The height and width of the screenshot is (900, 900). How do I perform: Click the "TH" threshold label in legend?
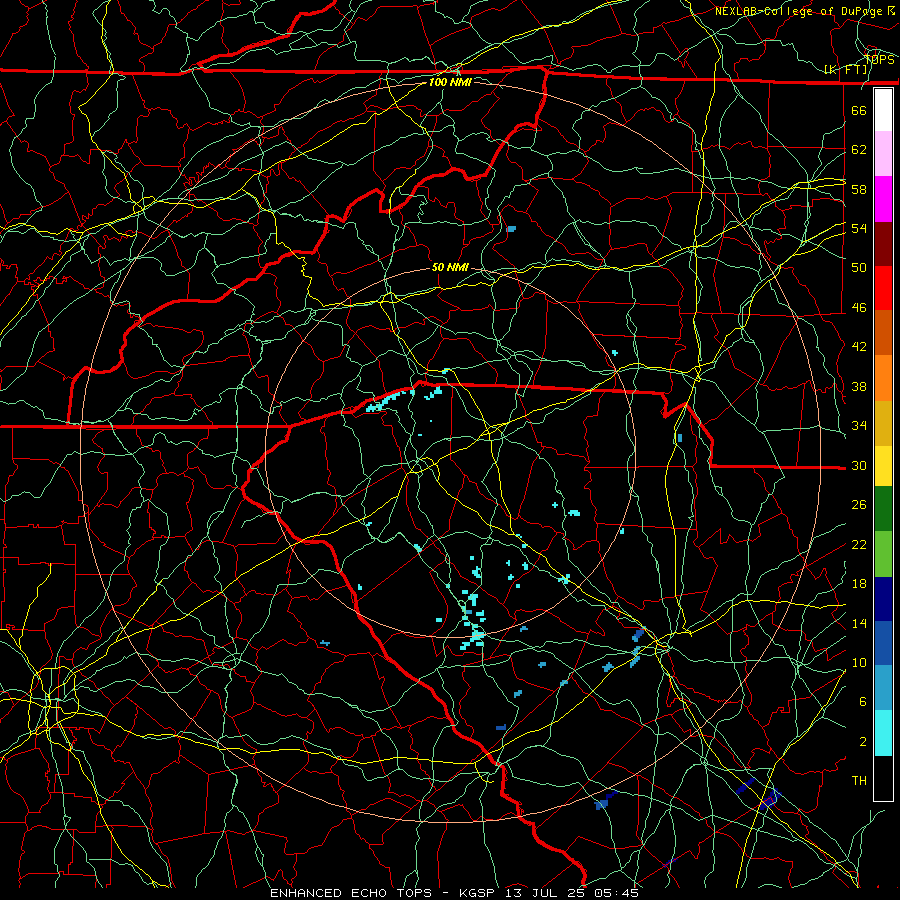tap(859, 781)
